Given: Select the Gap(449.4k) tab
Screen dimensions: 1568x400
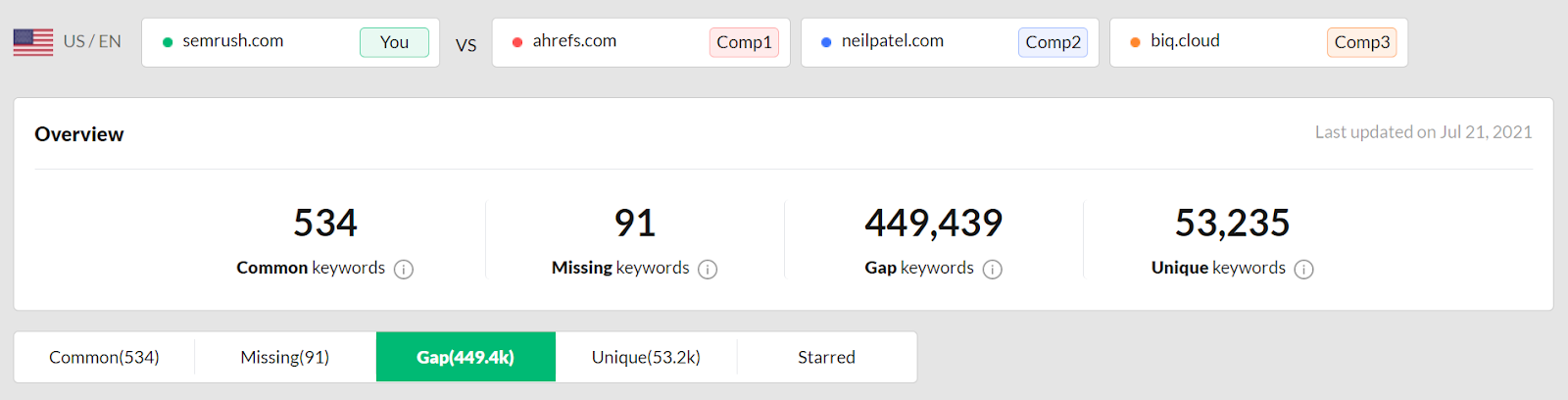Looking at the screenshot, I should pyautogui.click(x=465, y=357).
